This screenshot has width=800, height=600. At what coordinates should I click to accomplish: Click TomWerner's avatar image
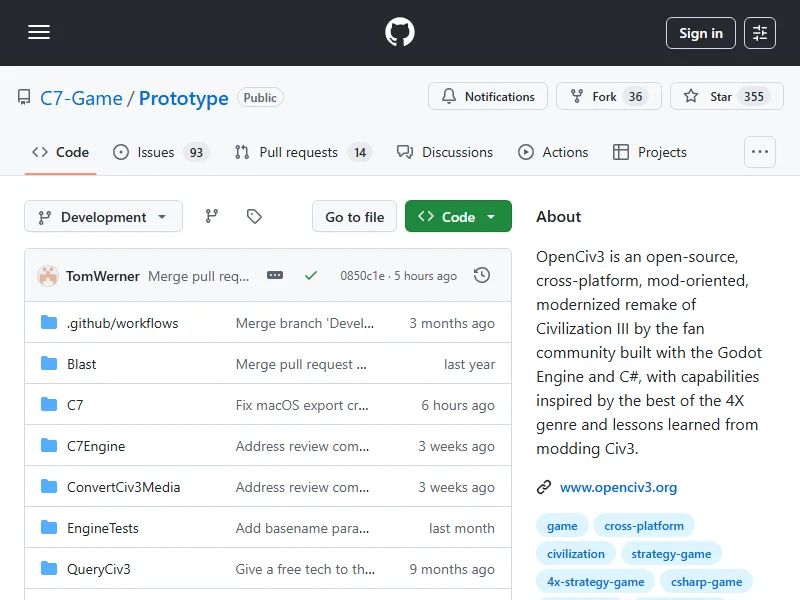(x=48, y=276)
